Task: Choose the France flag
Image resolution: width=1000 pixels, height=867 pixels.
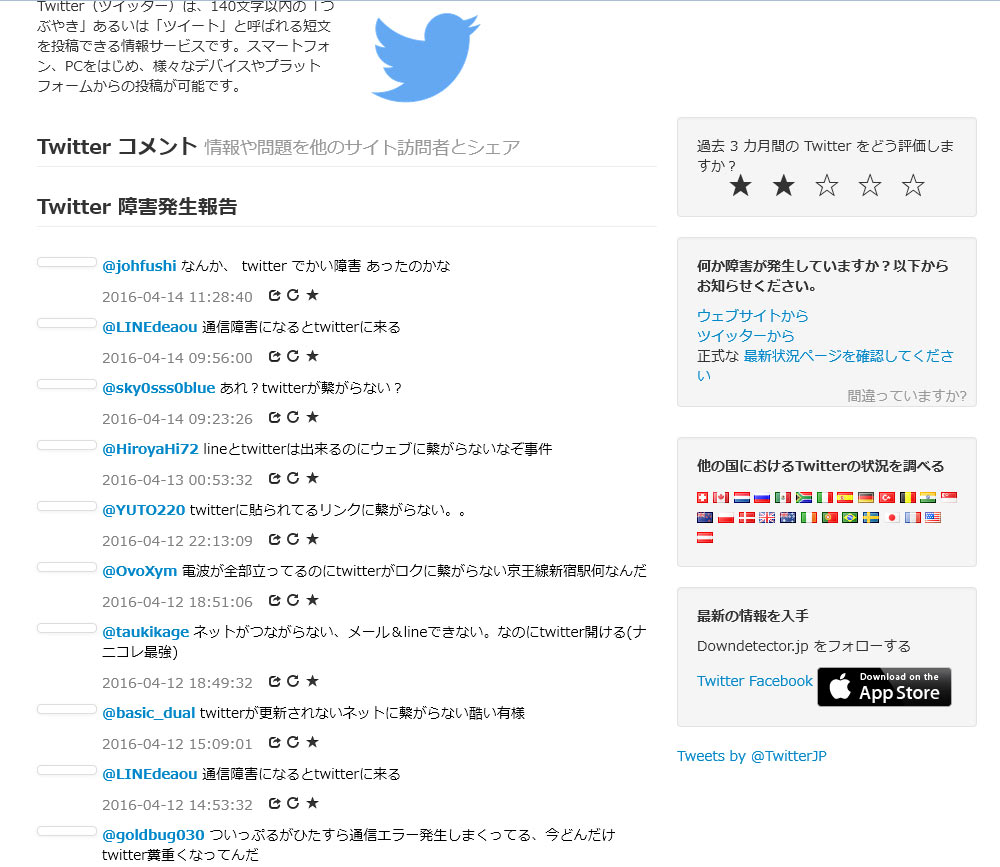Action: pyautogui.click(x=913, y=517)
